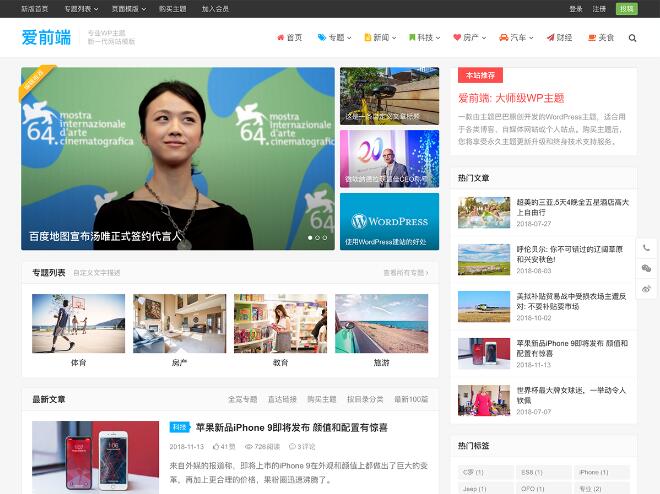Open the 财经 finance nav item
Image resolution: width=660 pixels, height=494 pixels.
[559, 37]
